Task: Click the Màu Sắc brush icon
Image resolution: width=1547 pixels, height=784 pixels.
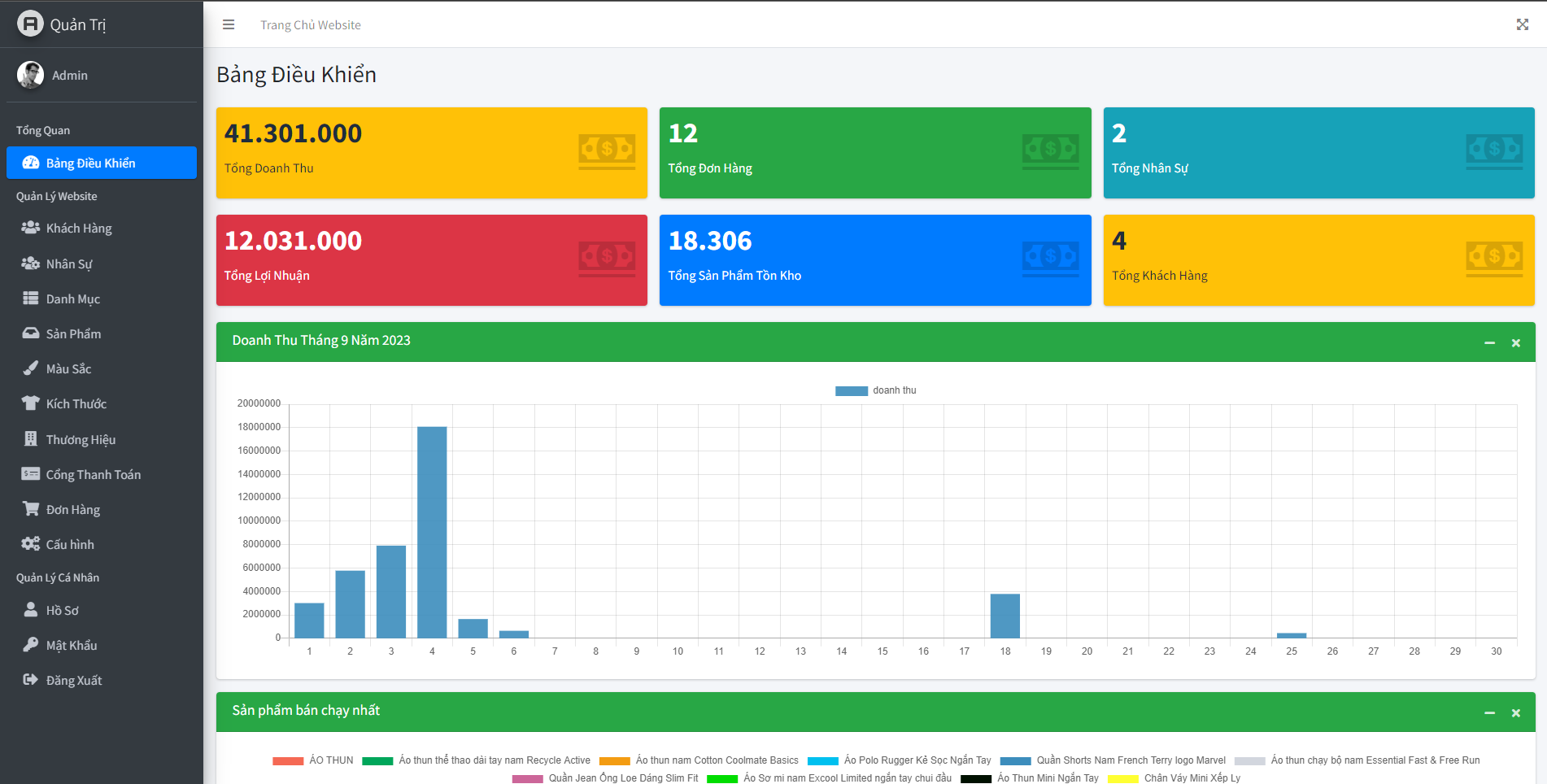Action: click(x=31, y=368)
